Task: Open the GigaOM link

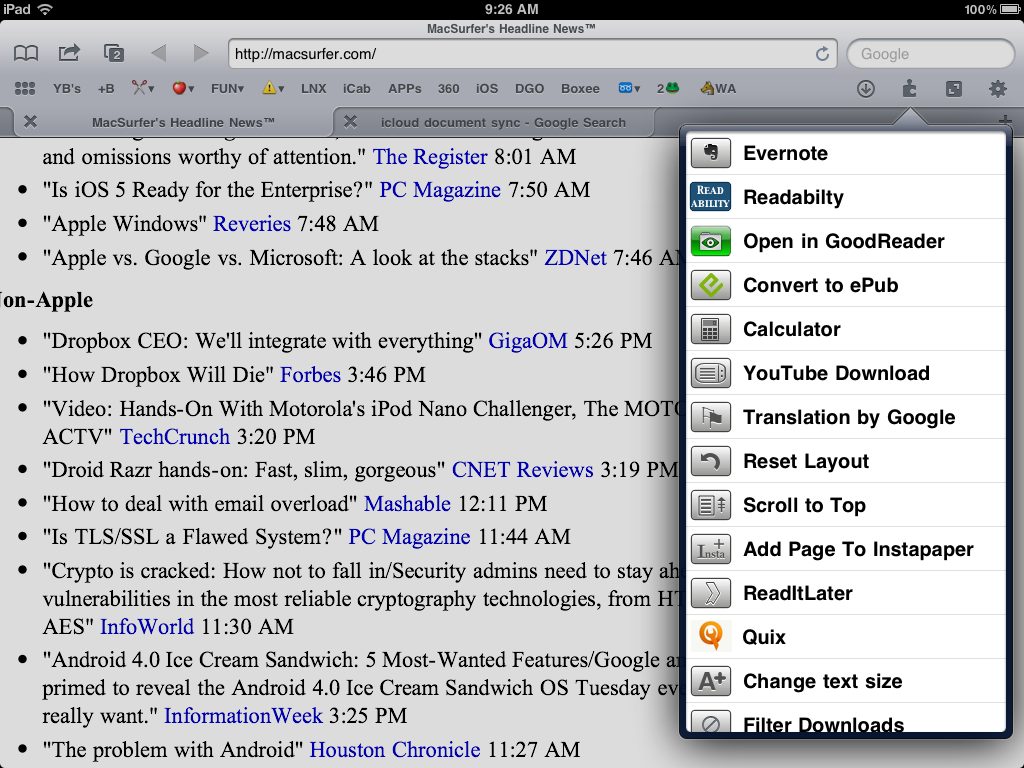Action: [528, 341]
